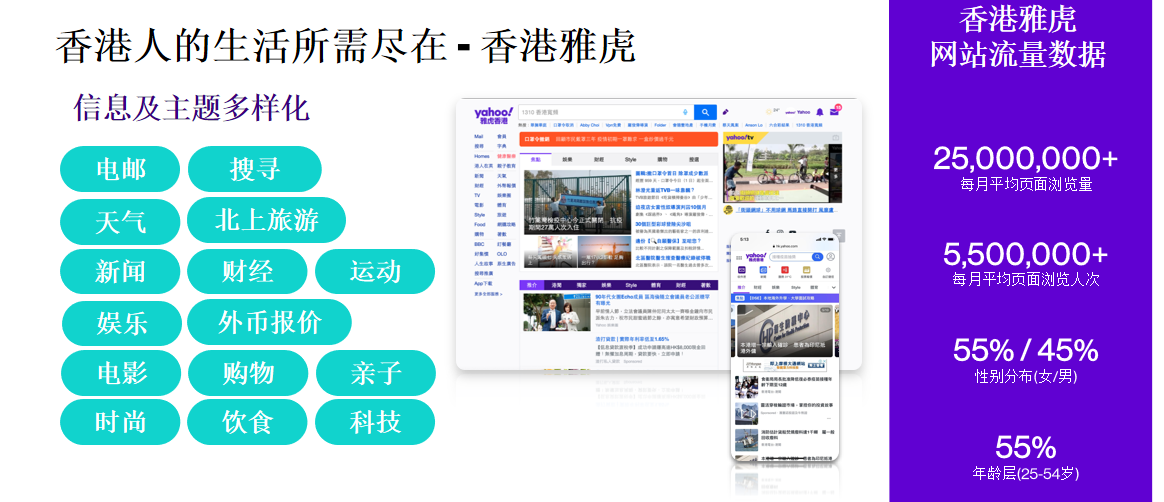Click the Homes link in left sidebar

482,156
